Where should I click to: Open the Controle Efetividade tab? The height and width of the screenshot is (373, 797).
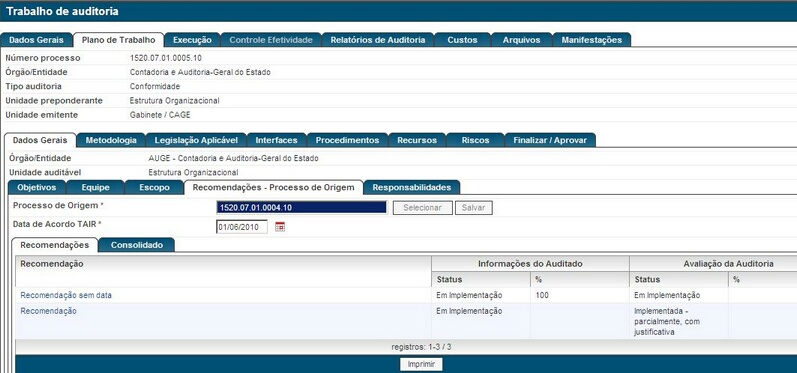pos(271,40)
